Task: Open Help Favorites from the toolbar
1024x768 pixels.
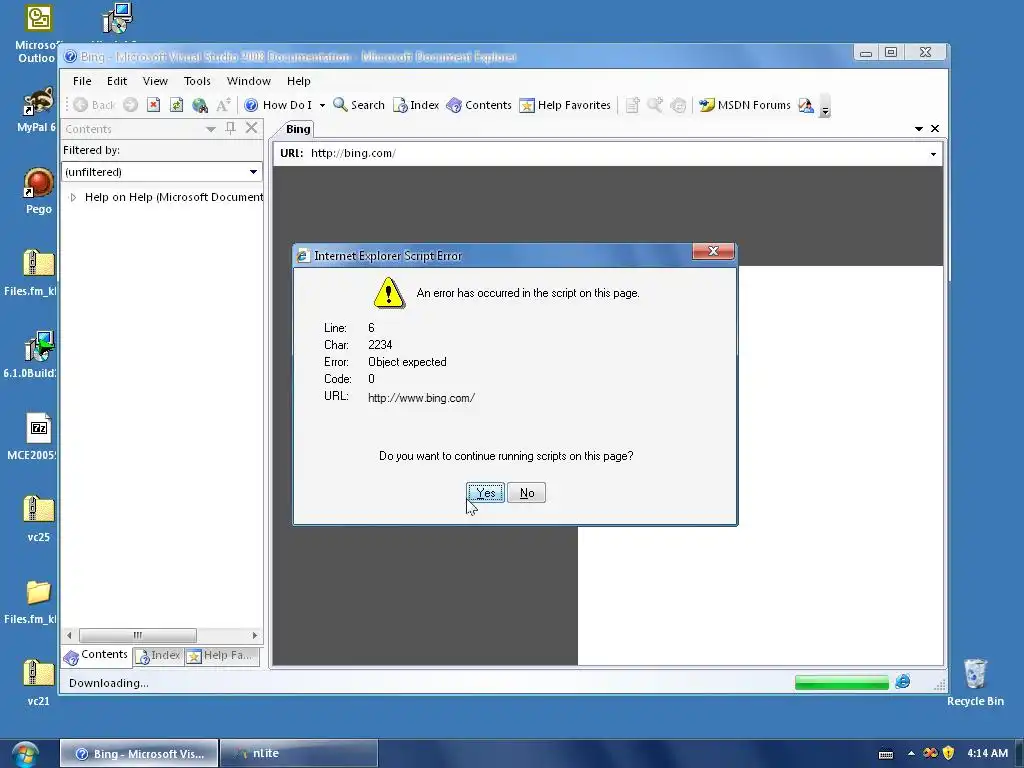Action: click(565, 105)
